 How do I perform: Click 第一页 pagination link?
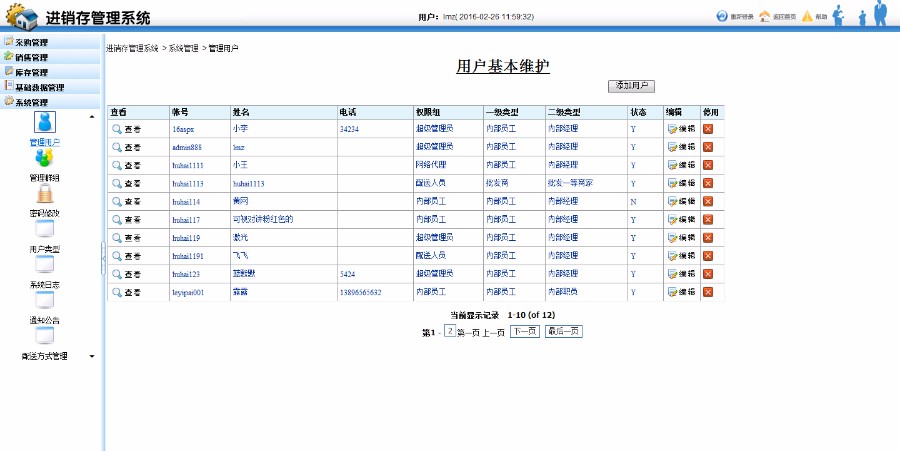pyautogui.click(x=468, y=332)
